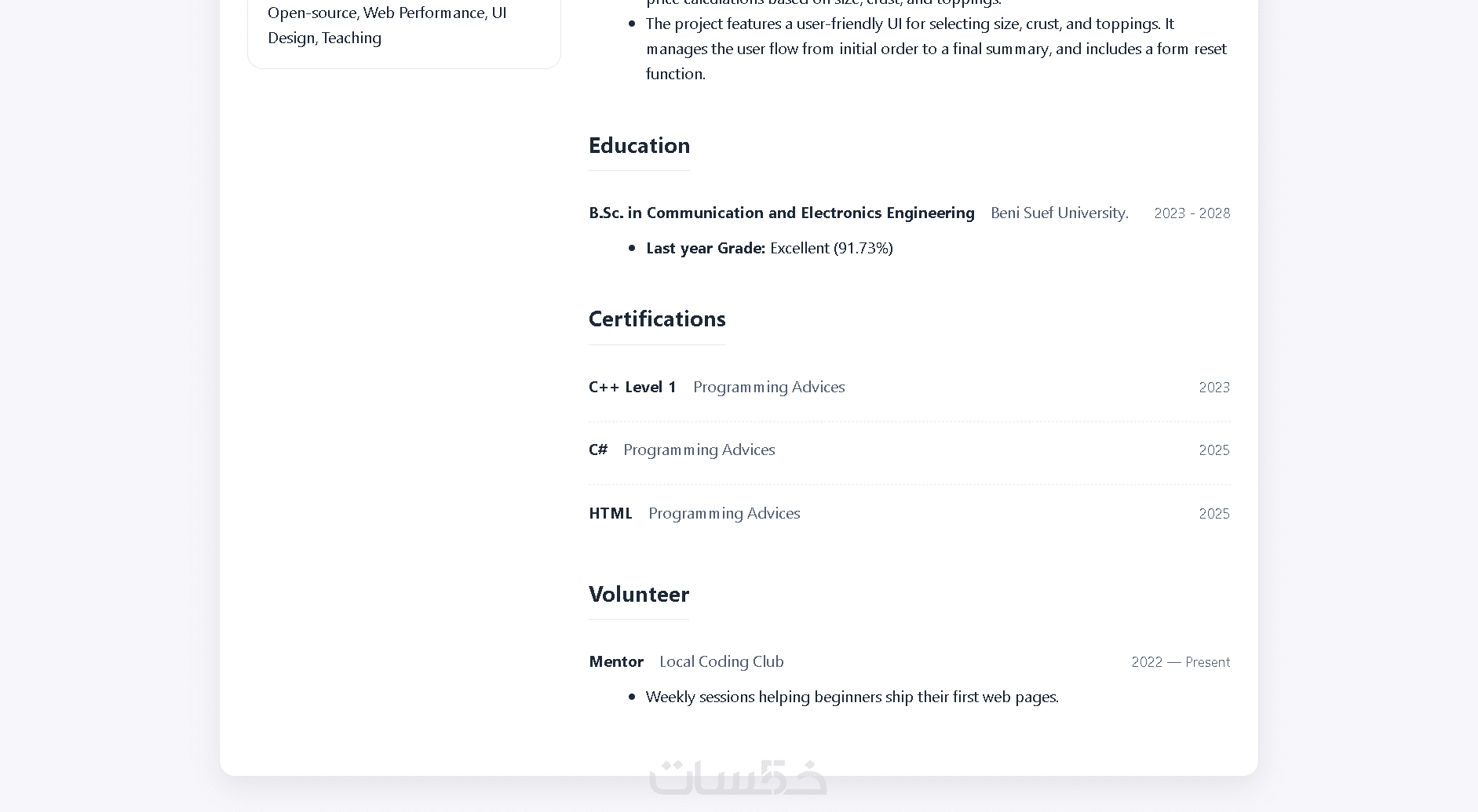Click the Last year Grade label

coord(705,248)
